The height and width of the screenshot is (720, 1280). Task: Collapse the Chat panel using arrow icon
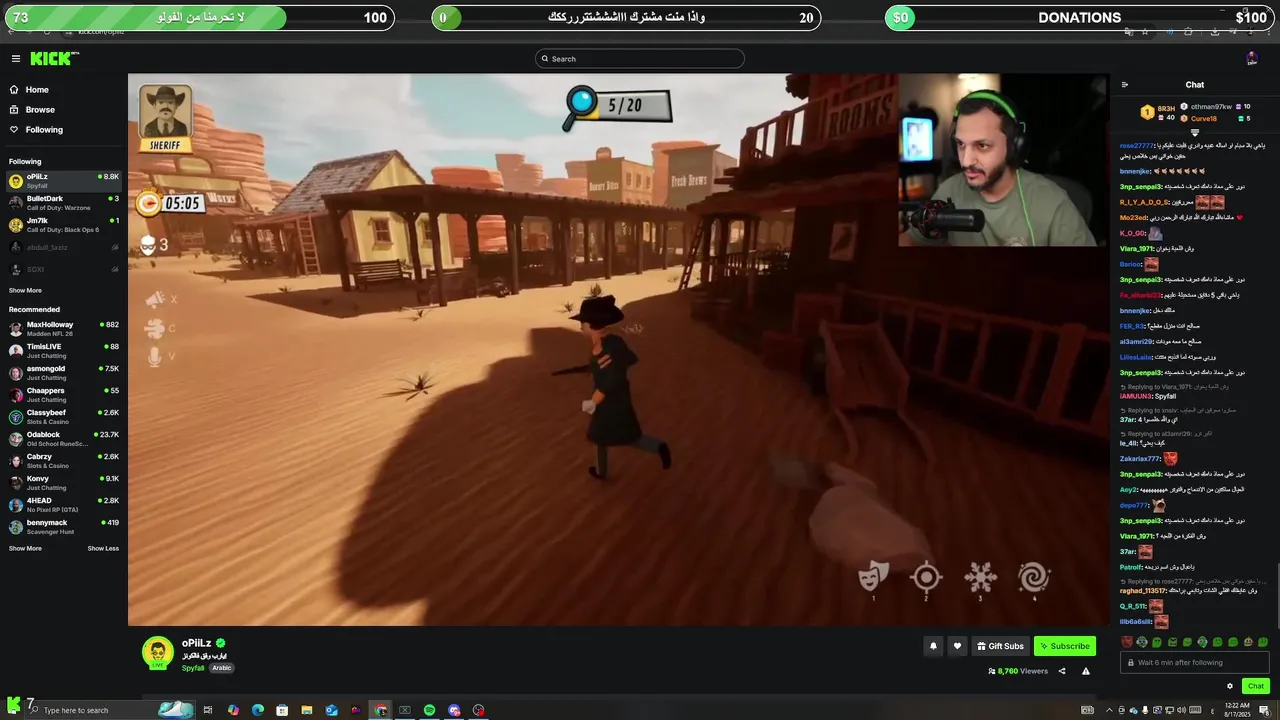1125,85
